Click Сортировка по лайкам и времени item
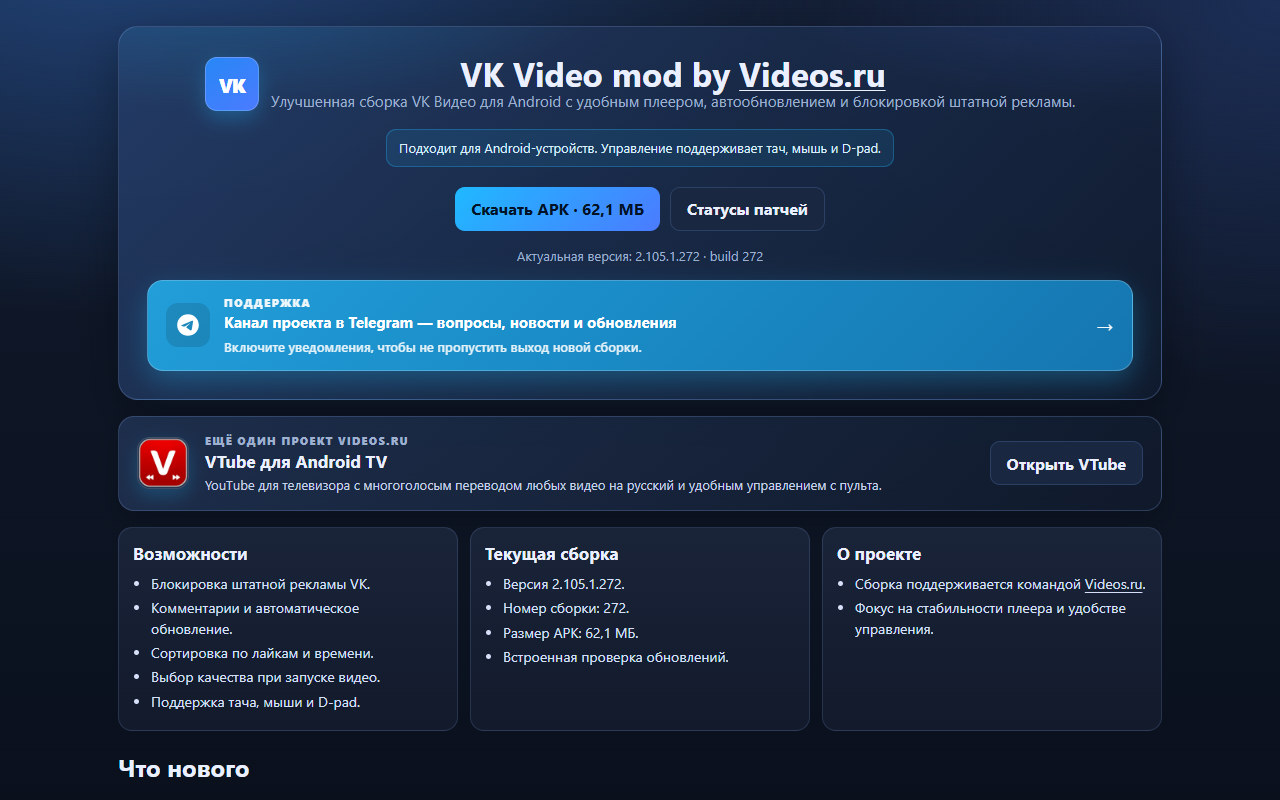This screenshot has height=800, width=1280. coord(262,653)
